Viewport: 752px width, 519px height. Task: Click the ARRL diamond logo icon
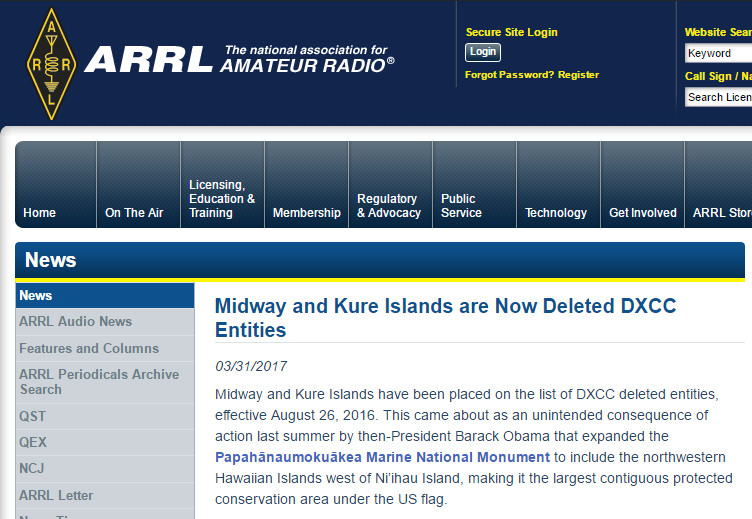(x=50, y=63)
